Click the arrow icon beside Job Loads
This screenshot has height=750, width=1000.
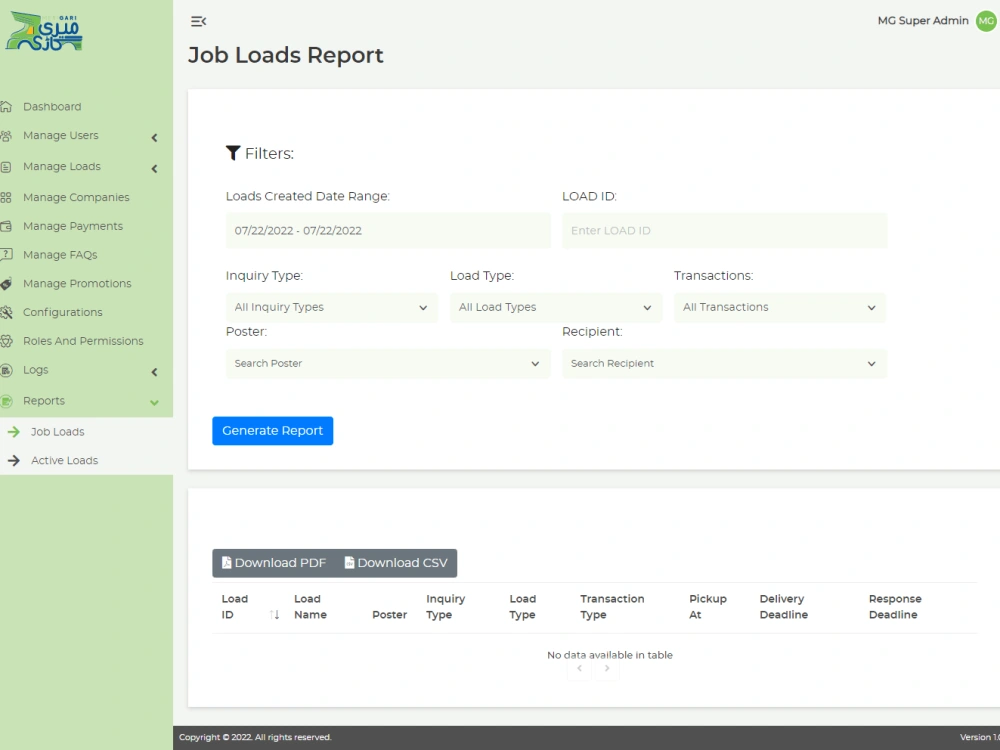13,432
